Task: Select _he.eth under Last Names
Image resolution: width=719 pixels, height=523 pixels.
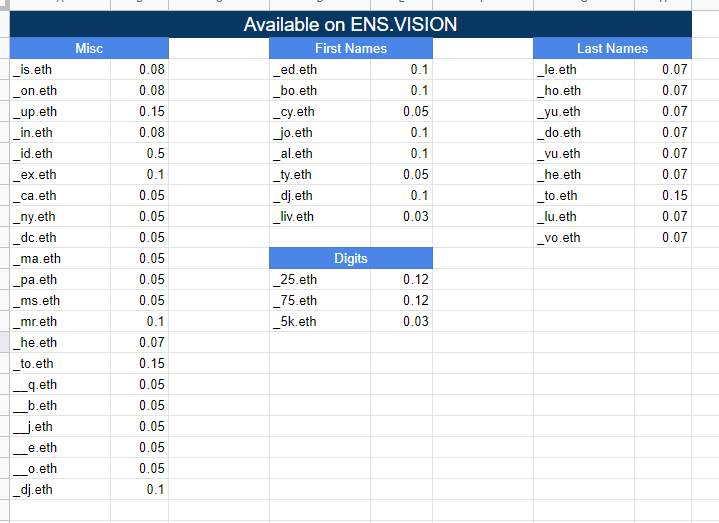Action: 584,175
